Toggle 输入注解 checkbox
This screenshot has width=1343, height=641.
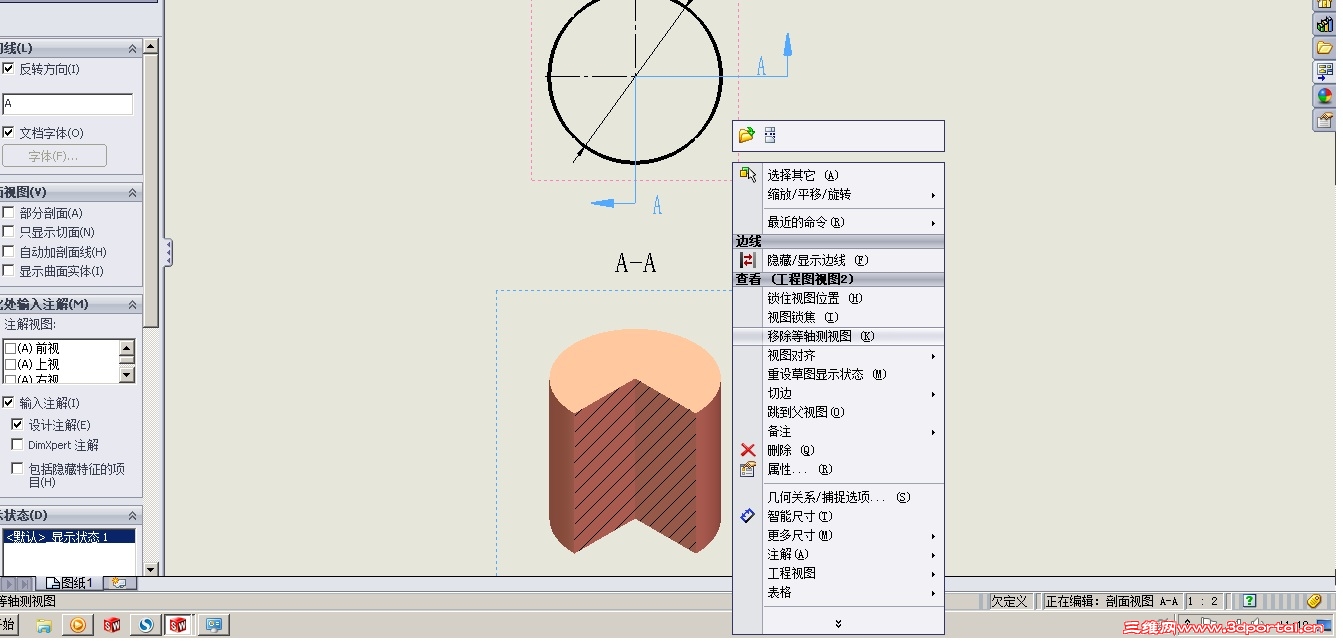(x=8, y=402)
